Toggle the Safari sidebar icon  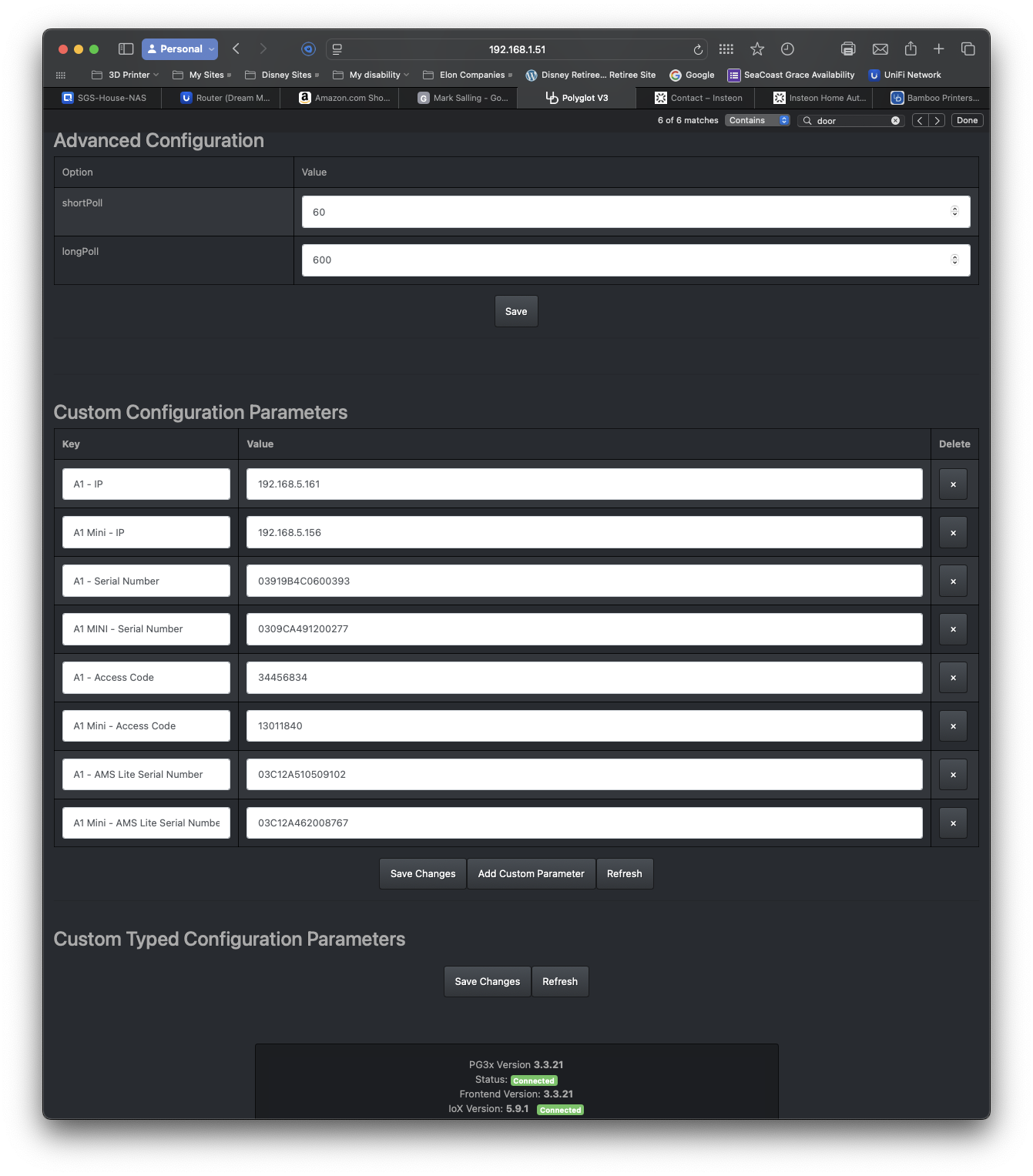click(x=126, y=49)
